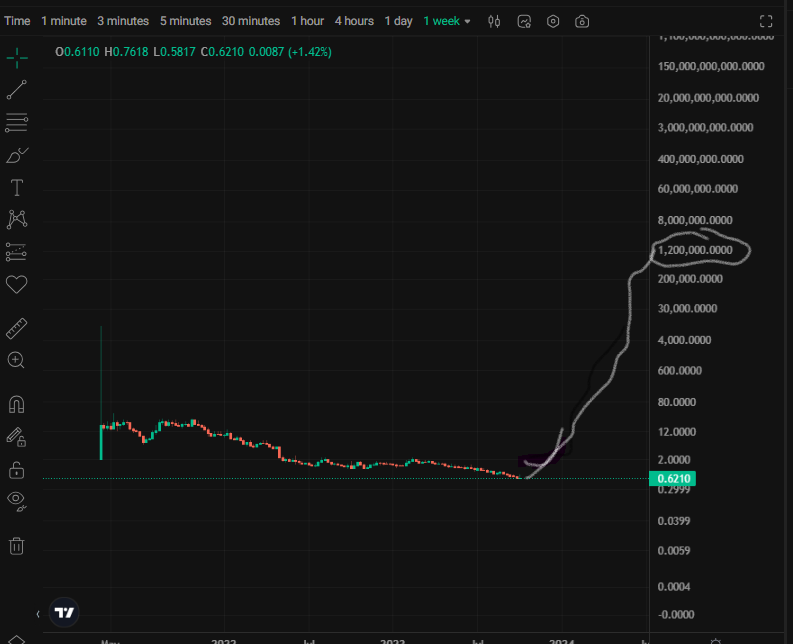The width and height of the screenshot is (793, 644).
Task: Click the 20,000,000,000.0000 price axis label
Action: click(x=708, y=98)
